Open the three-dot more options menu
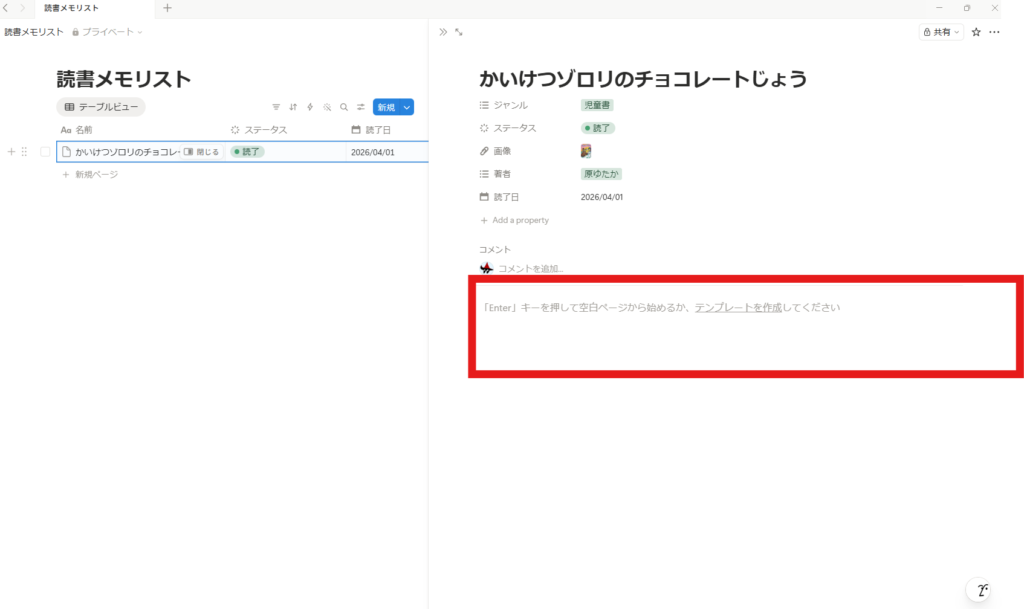This screenshot has height=609, width=1024. [x=994, y=32]
